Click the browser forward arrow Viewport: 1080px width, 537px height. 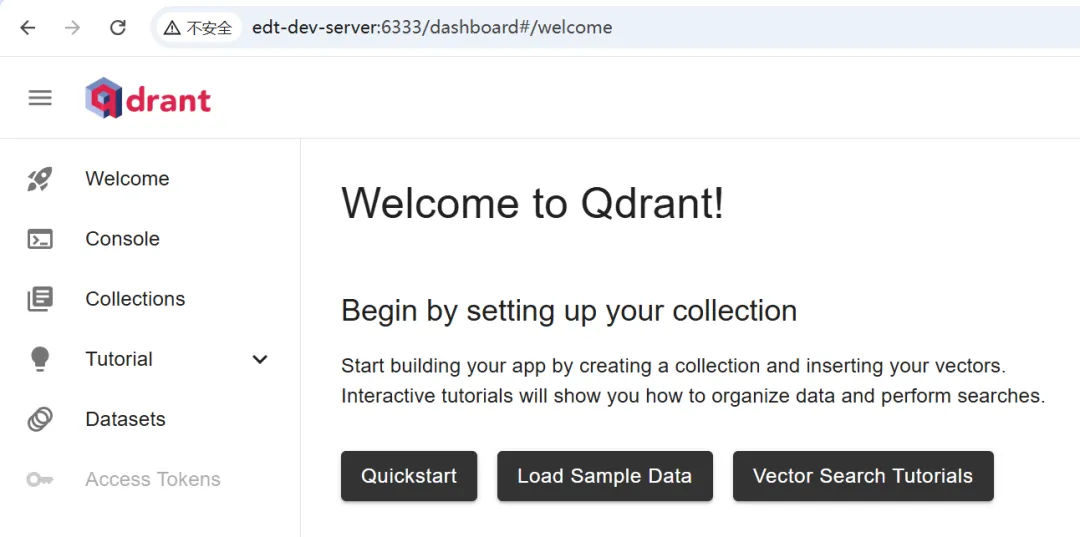(72, 28)
